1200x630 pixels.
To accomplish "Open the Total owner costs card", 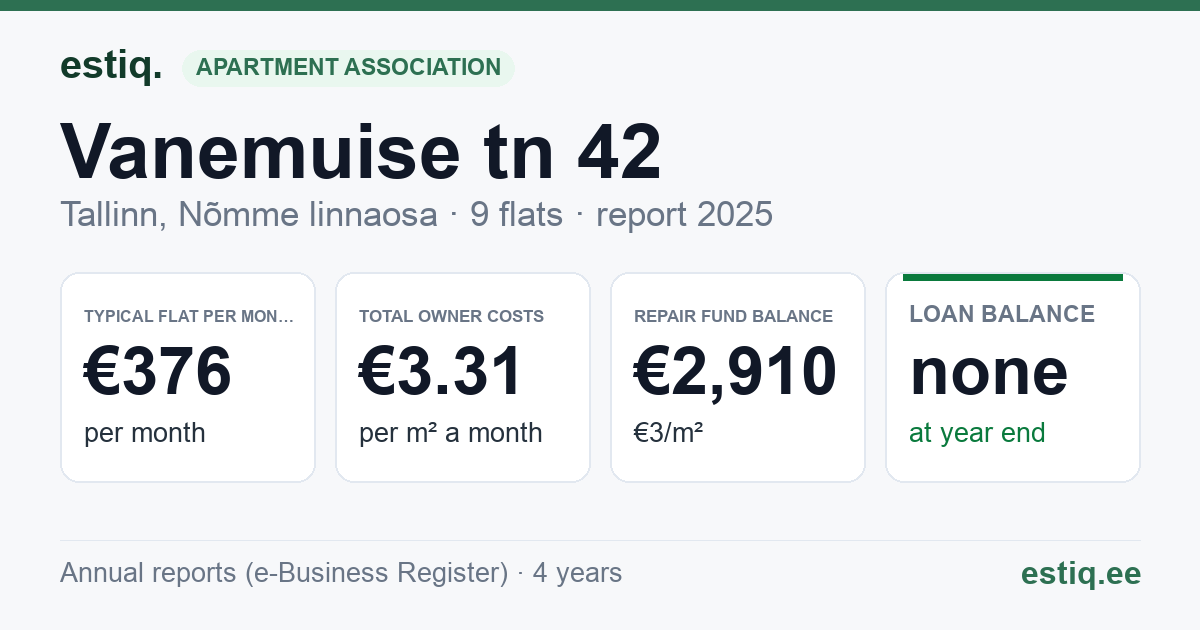I will [x=463, y=378].
